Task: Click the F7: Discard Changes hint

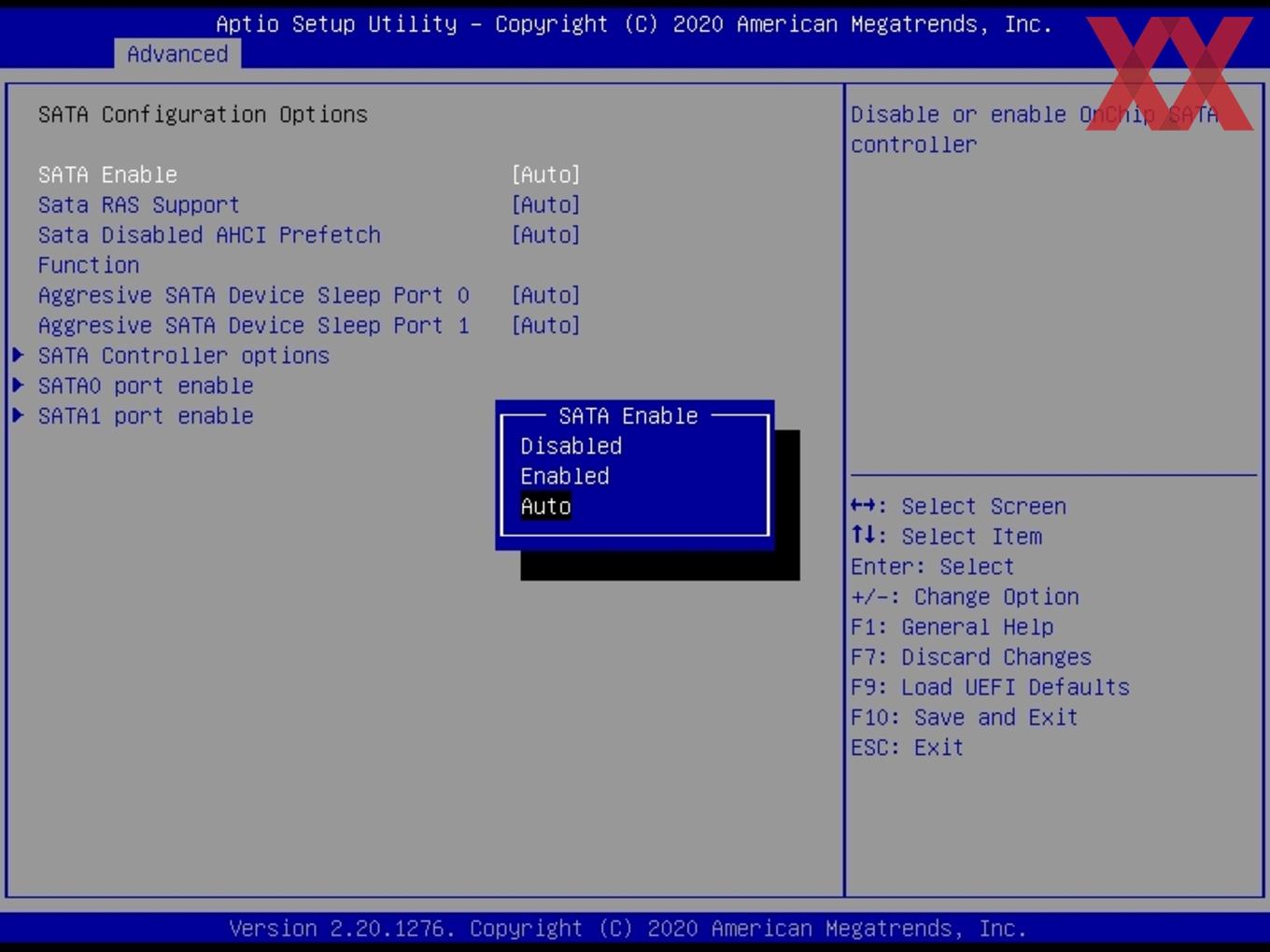Action: (x=971, y=657)
